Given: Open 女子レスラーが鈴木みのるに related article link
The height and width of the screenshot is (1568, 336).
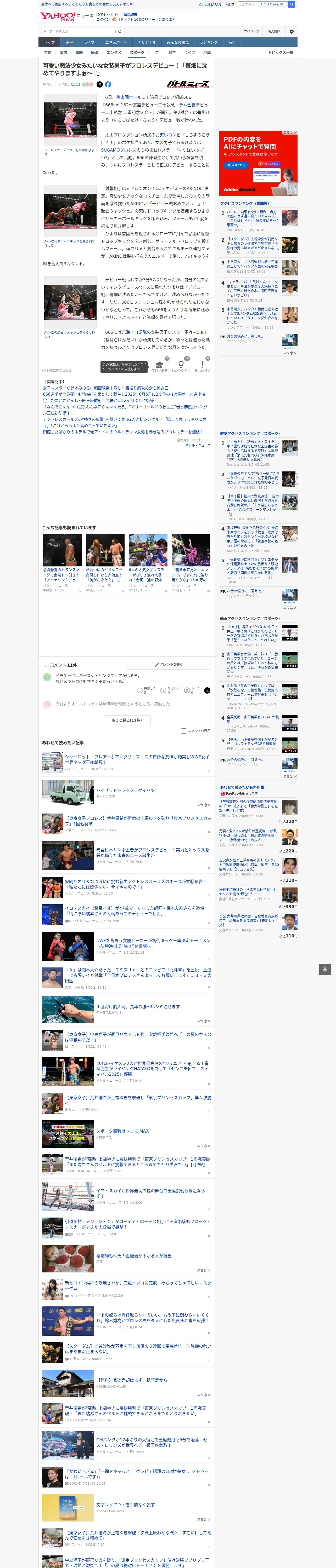Looking at the screenshot, I should coord(105,388).
